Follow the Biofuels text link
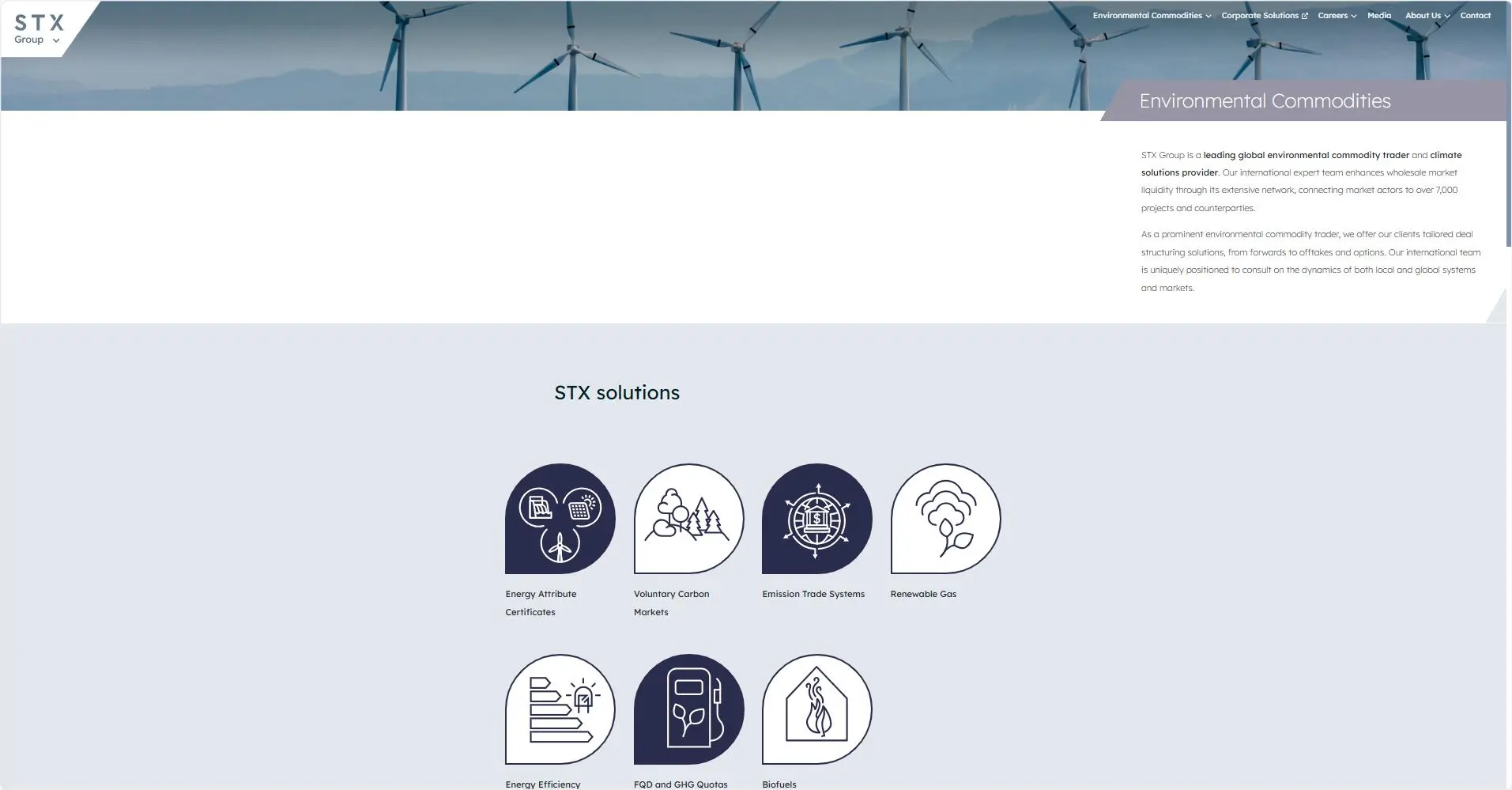 pyautogui.click(x=779, y=784)
